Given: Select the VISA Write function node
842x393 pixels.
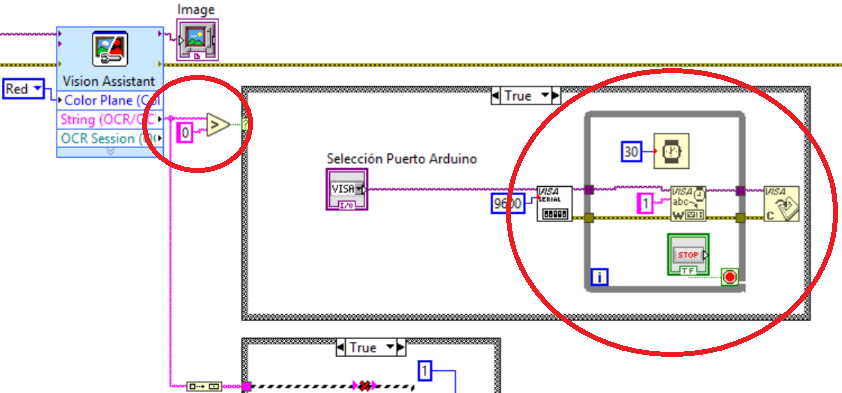Looking at the screenshot, I should tap(688, 203).
